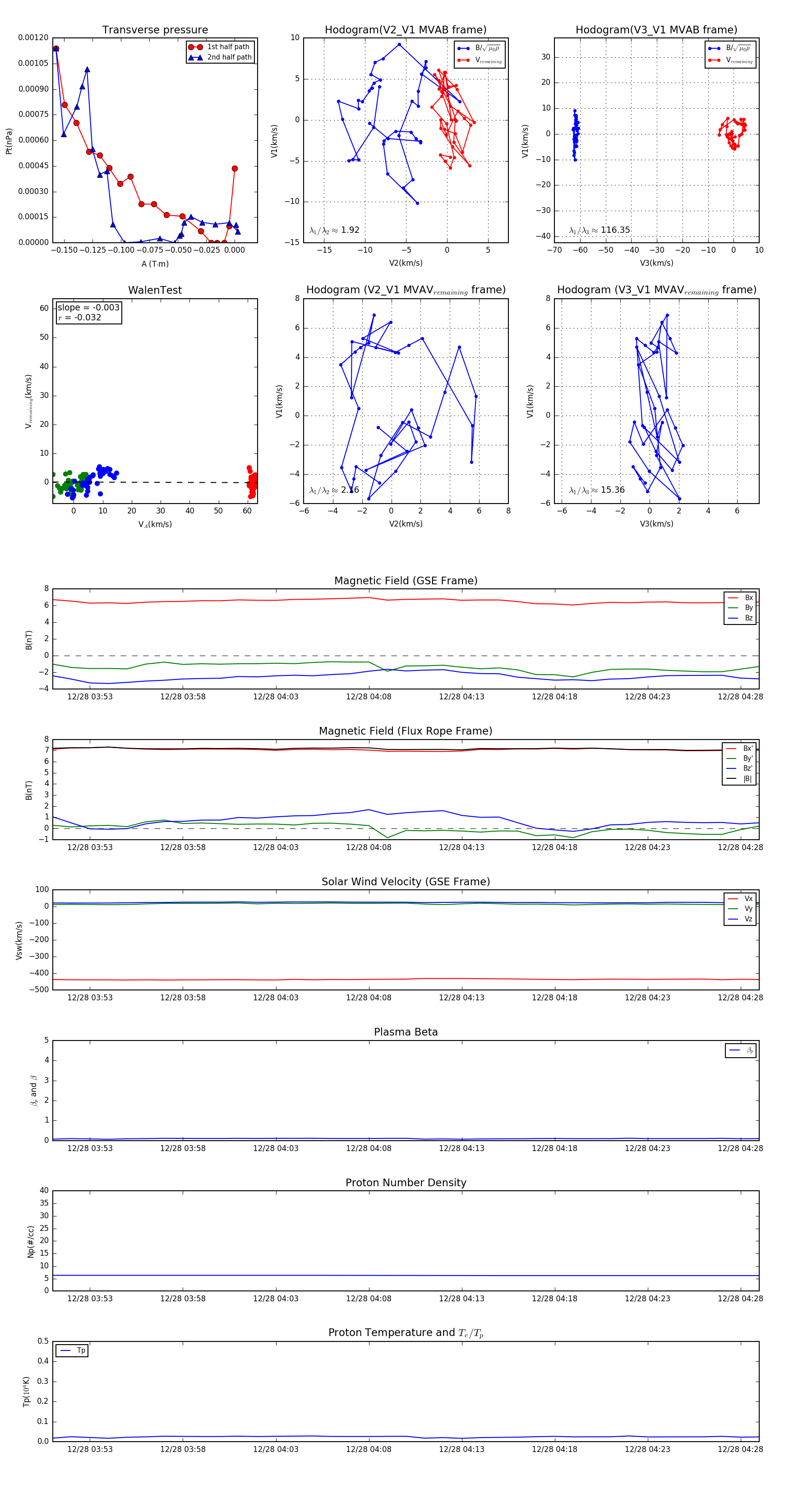Click the λ1/λ3 ≈ 116.35 label

600,230
